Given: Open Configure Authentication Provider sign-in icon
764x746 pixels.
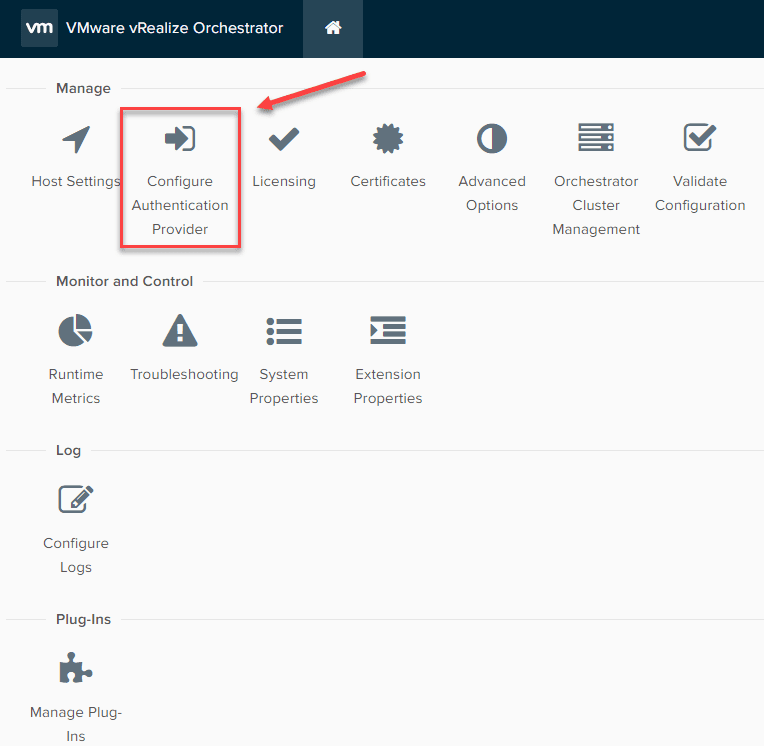Looking at the screenshot, I should coord(180,138).
